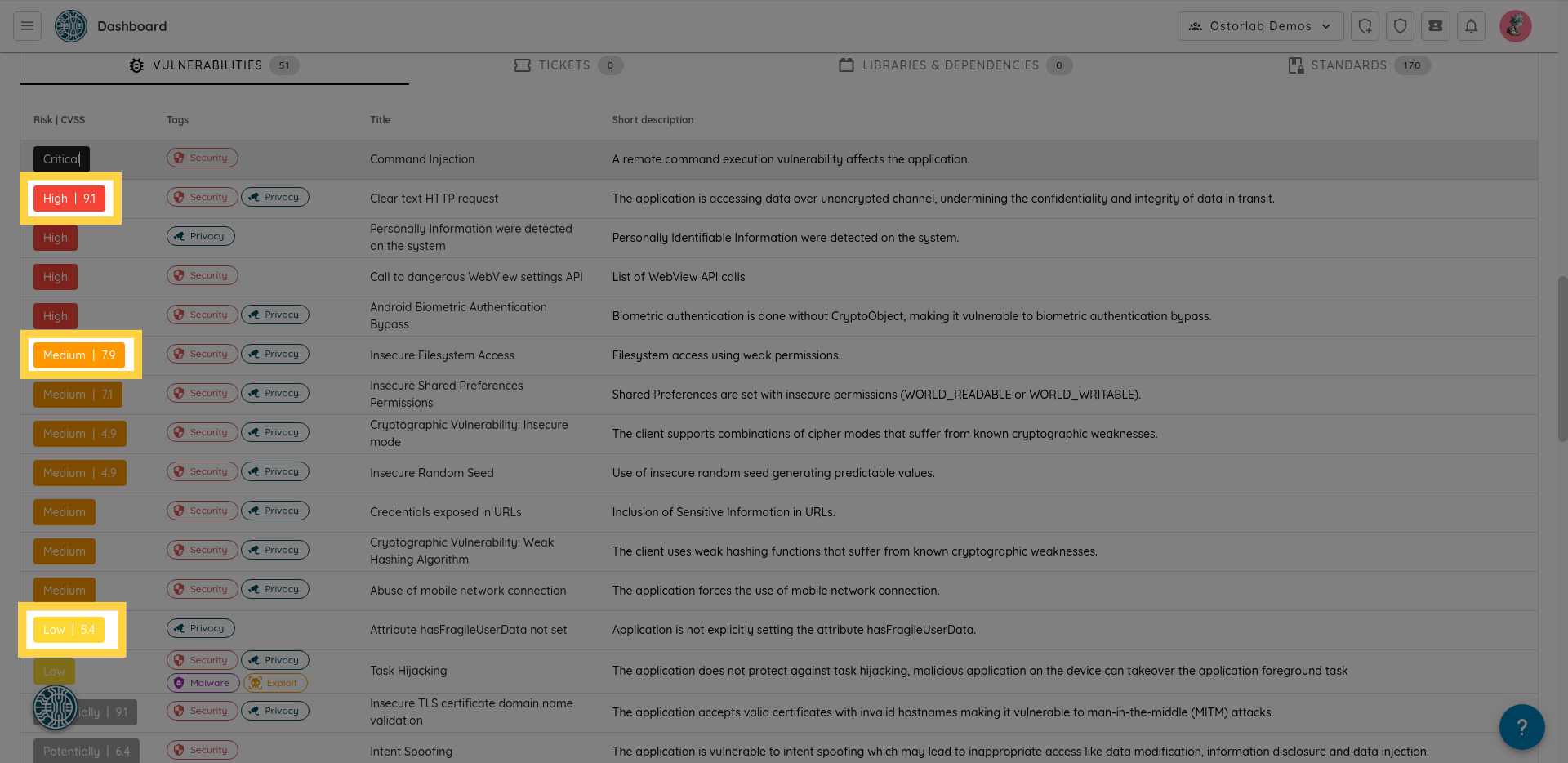Open the Clear text HTTP request entry
The image size is (1568, 763).
pyautogui.click(x=434, y=199)
